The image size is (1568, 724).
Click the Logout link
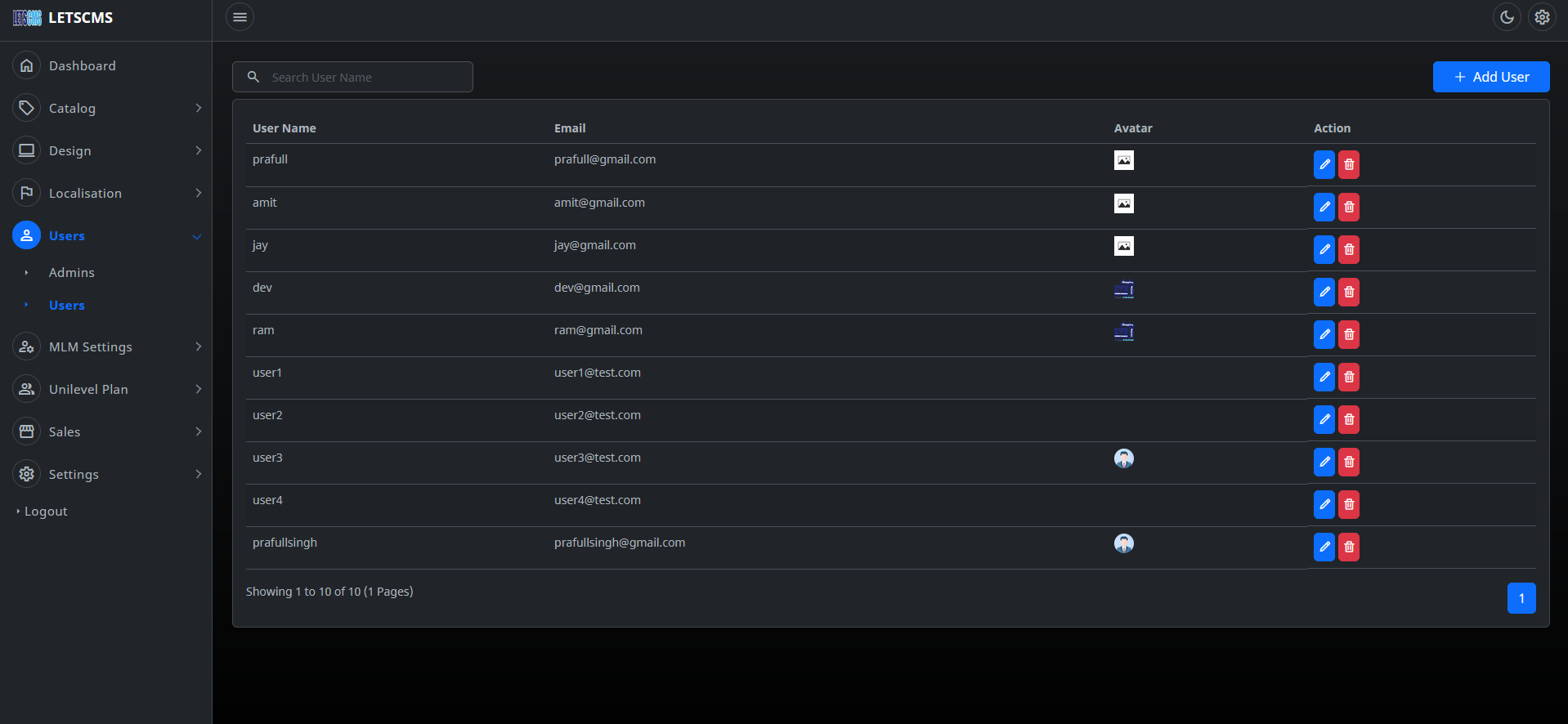(46, 512)
